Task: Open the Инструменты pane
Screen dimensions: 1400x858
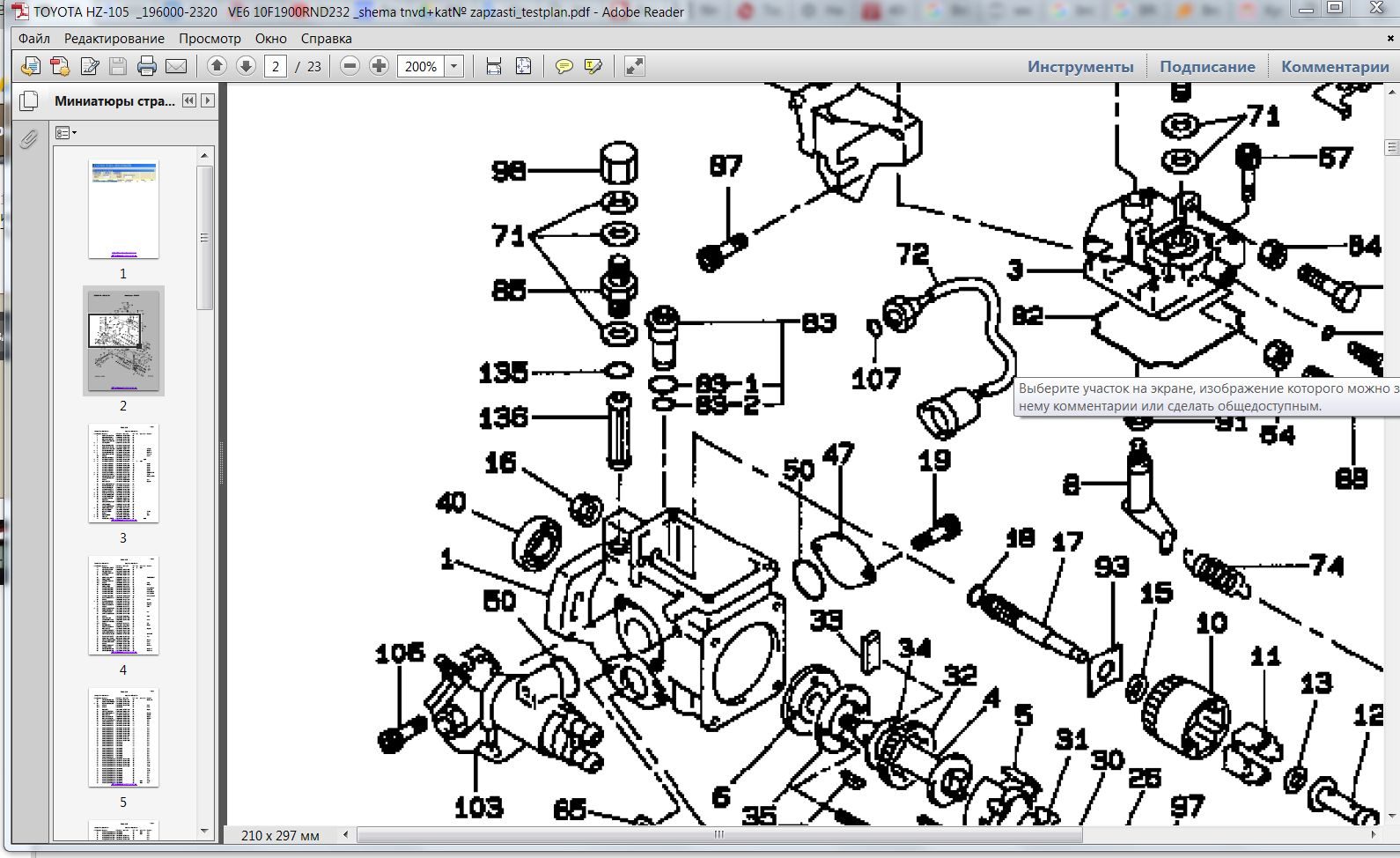Action: coord(1080,67)
